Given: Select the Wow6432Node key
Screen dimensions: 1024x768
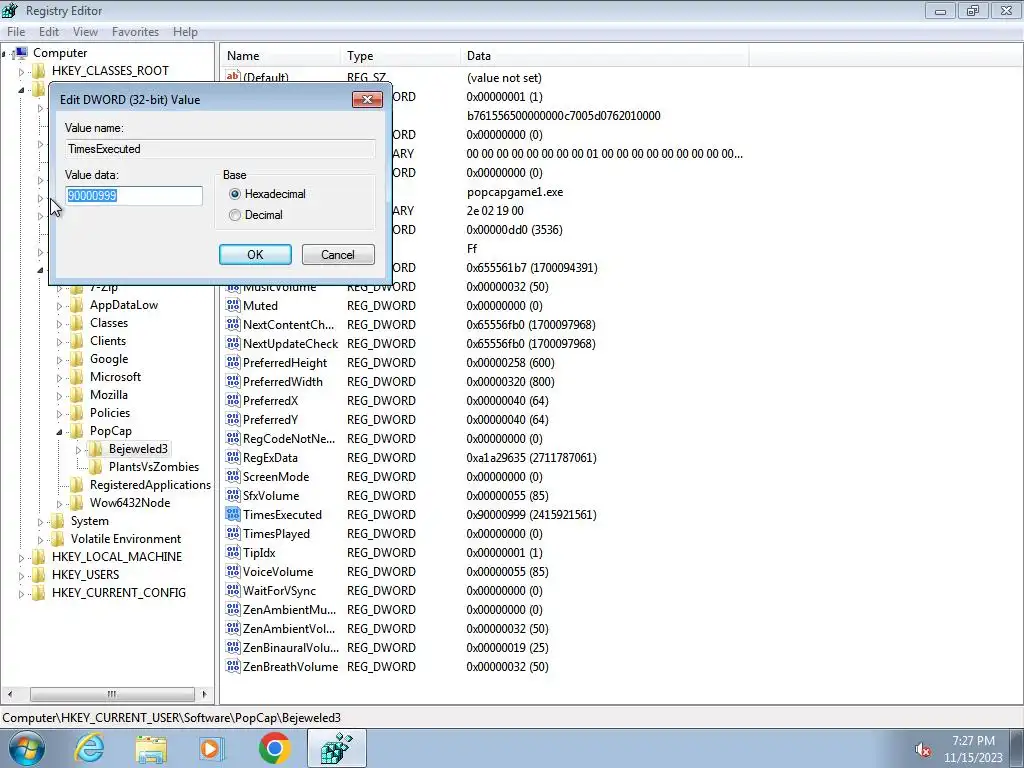Looking at the screenshot, I should [x=130, y=503].
